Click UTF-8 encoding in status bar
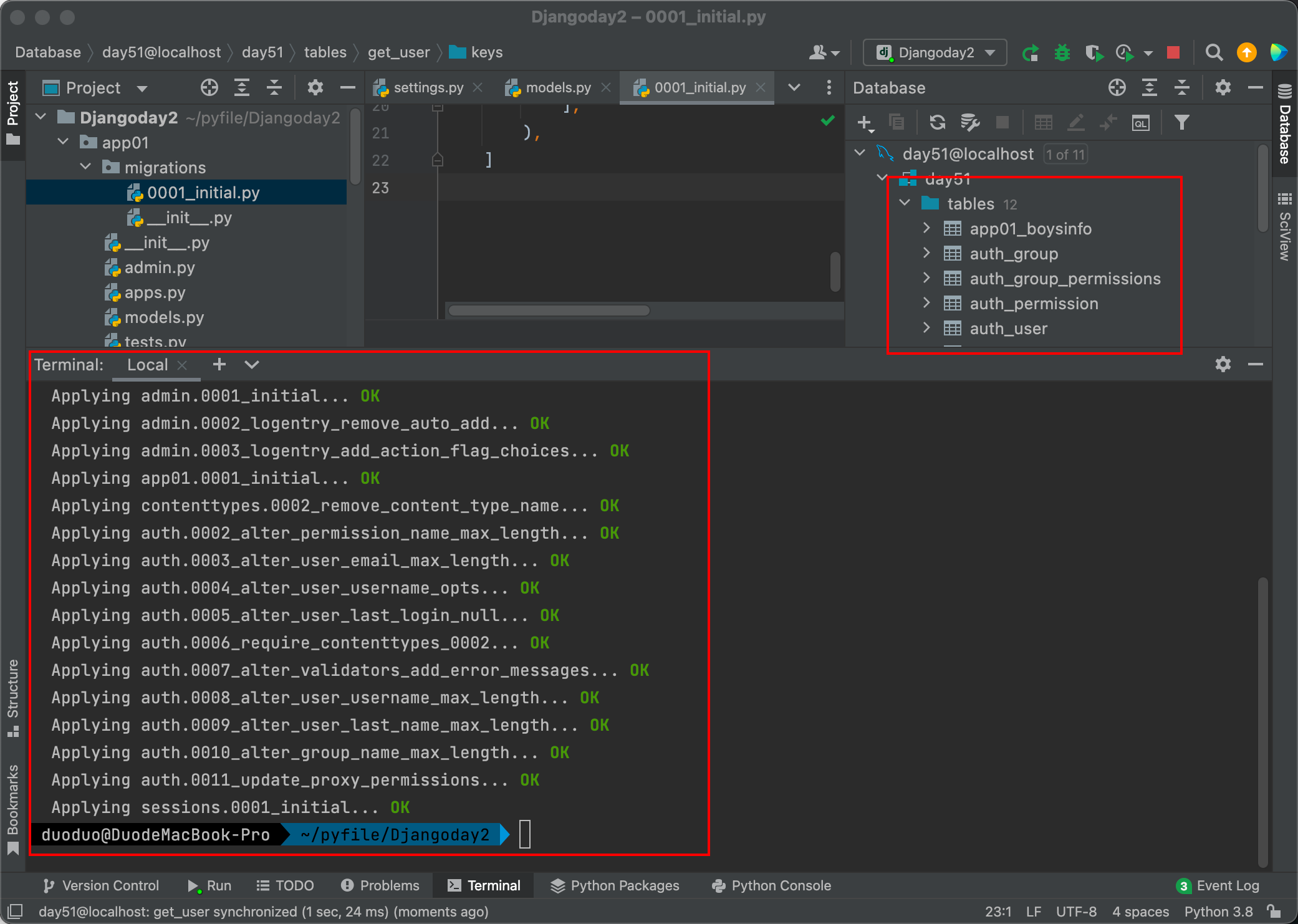Viewport: 1298px width, 924px height. (x=1076, y=912)
